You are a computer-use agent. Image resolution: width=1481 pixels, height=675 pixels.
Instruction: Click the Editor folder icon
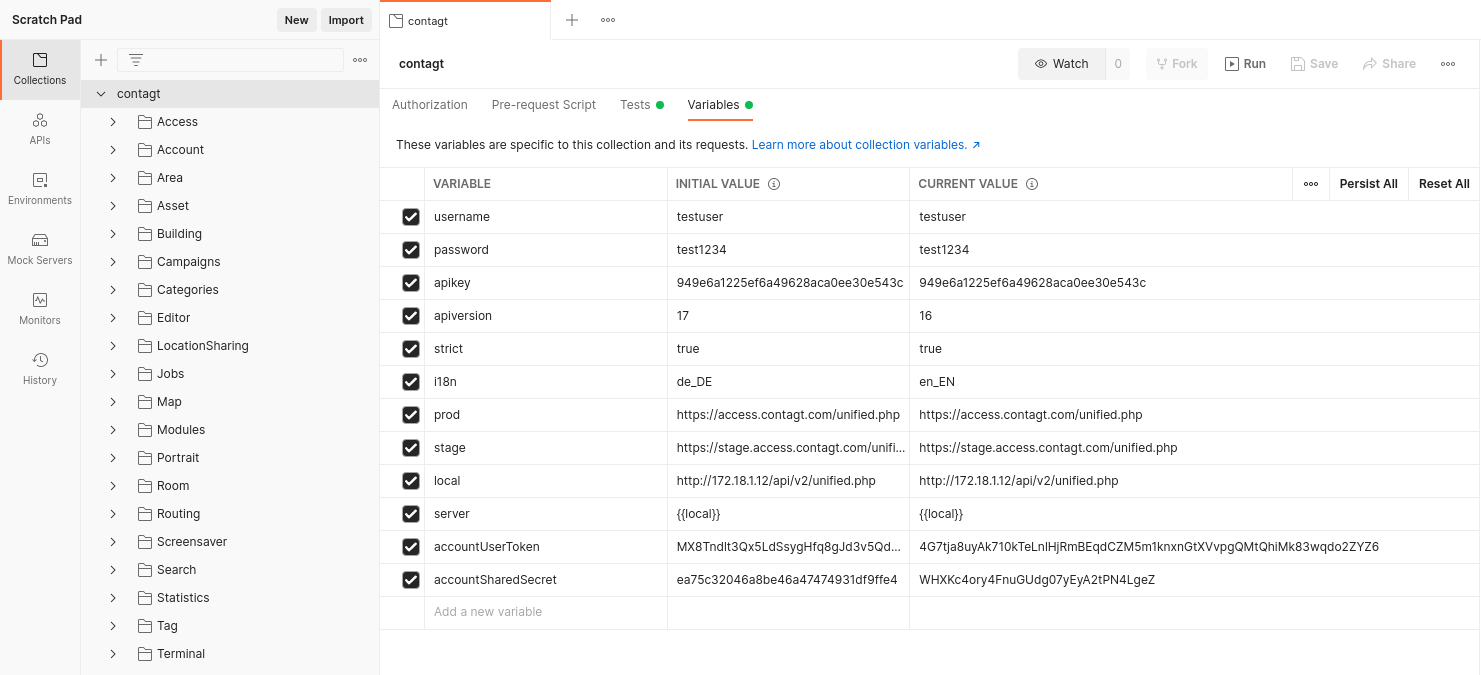click(144, 318)
